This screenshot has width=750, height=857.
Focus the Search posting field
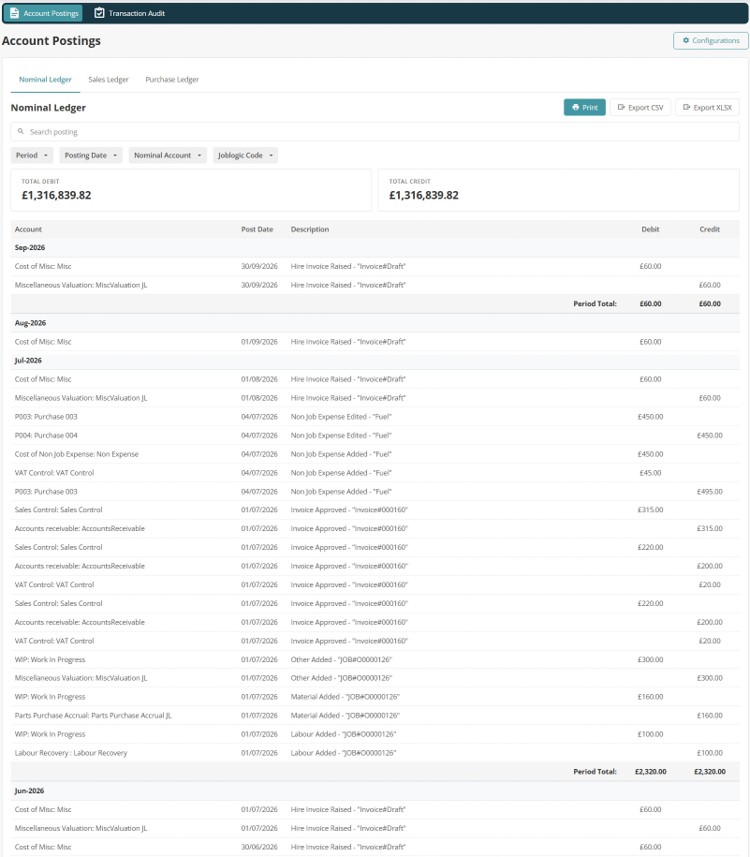tap(375, 132)
